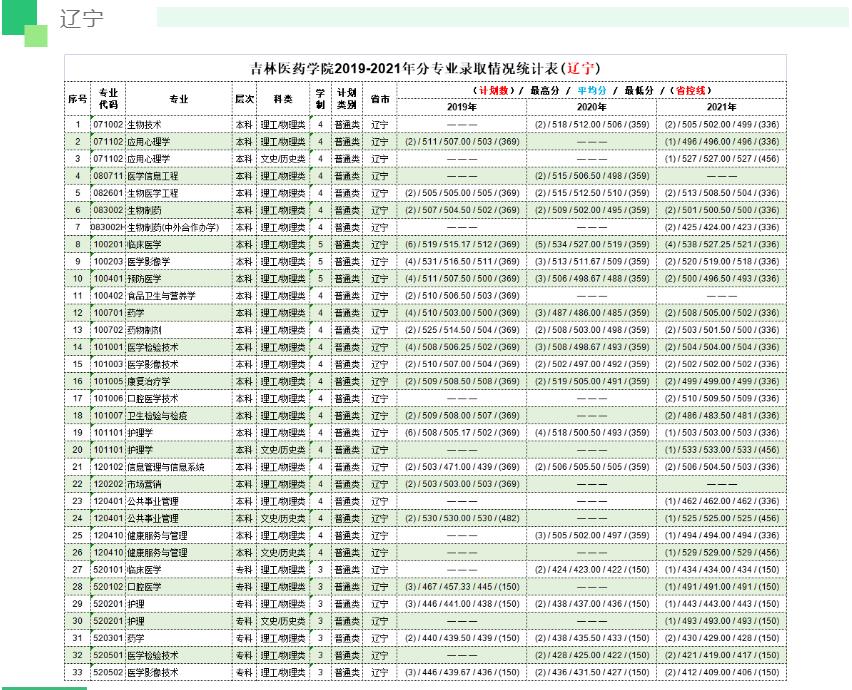Click the red 计划数 legend label
The image size is (852, 690).
493,91
